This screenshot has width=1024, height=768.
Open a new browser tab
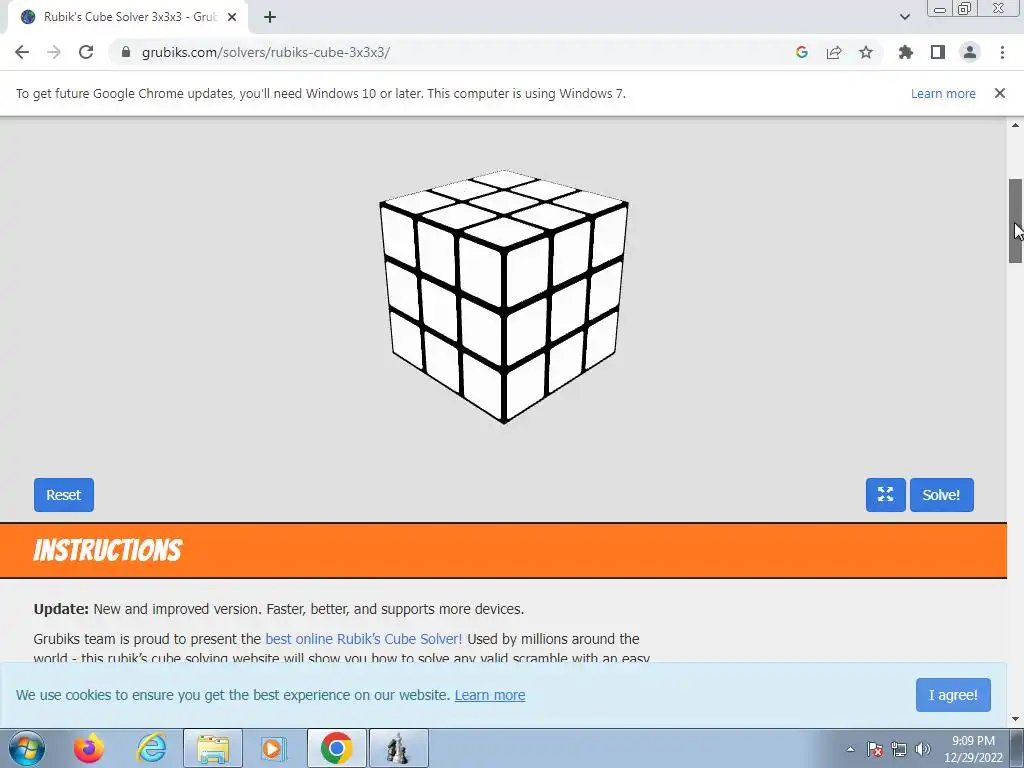[270, 17]
